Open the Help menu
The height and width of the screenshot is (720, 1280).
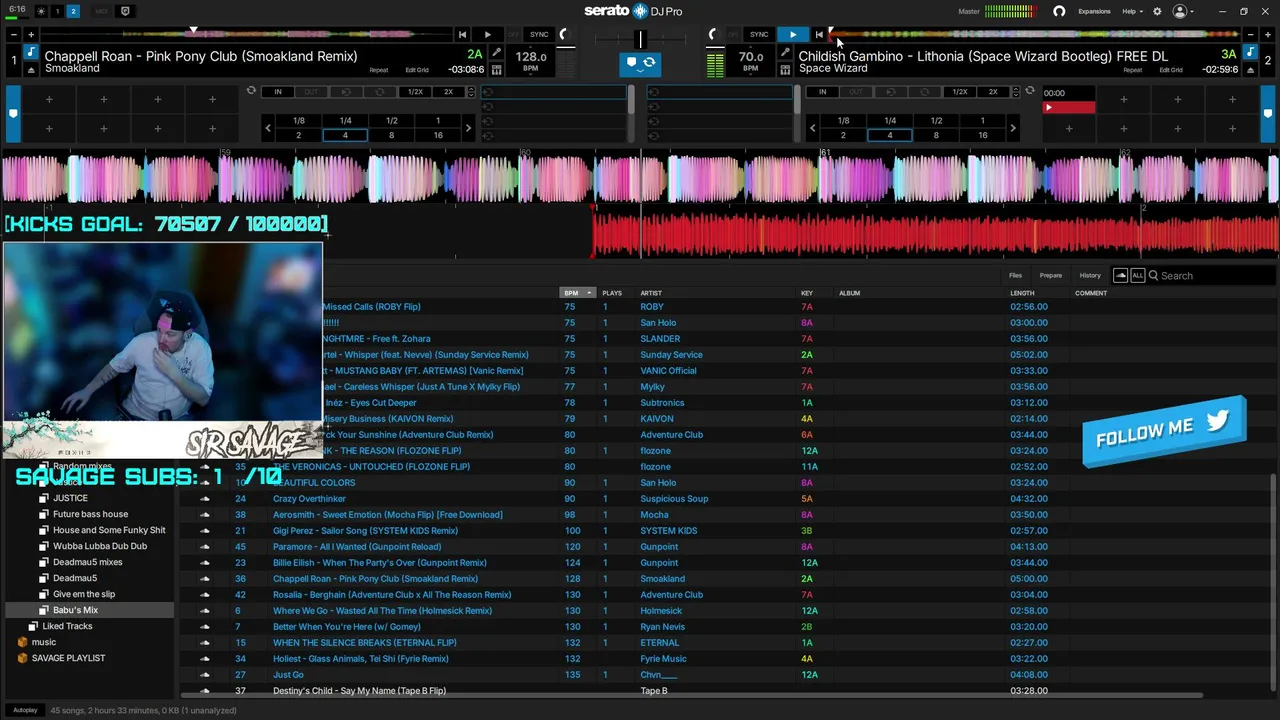[x=1132, y=11]
